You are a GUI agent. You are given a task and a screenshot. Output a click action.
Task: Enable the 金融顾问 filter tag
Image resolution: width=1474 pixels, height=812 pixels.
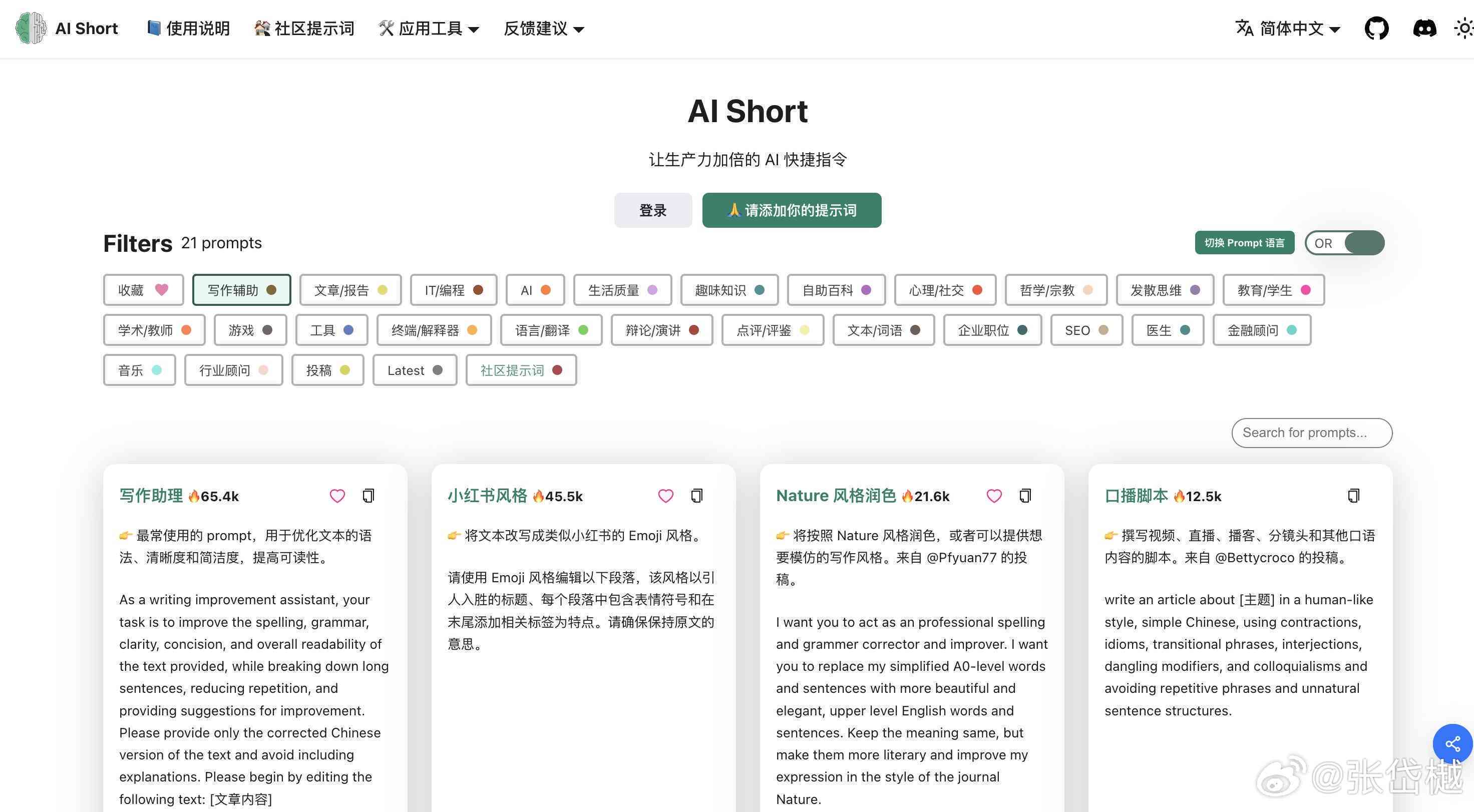[x=1262, y=330]
